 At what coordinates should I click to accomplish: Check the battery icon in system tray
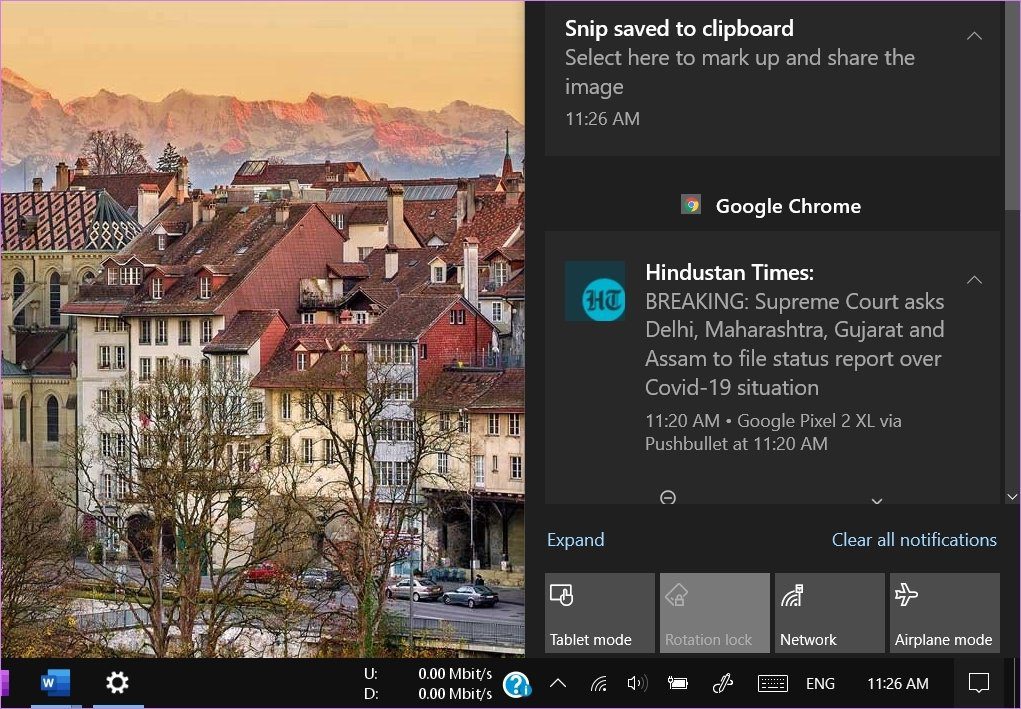pyautogui.click(x=678, y=684)
